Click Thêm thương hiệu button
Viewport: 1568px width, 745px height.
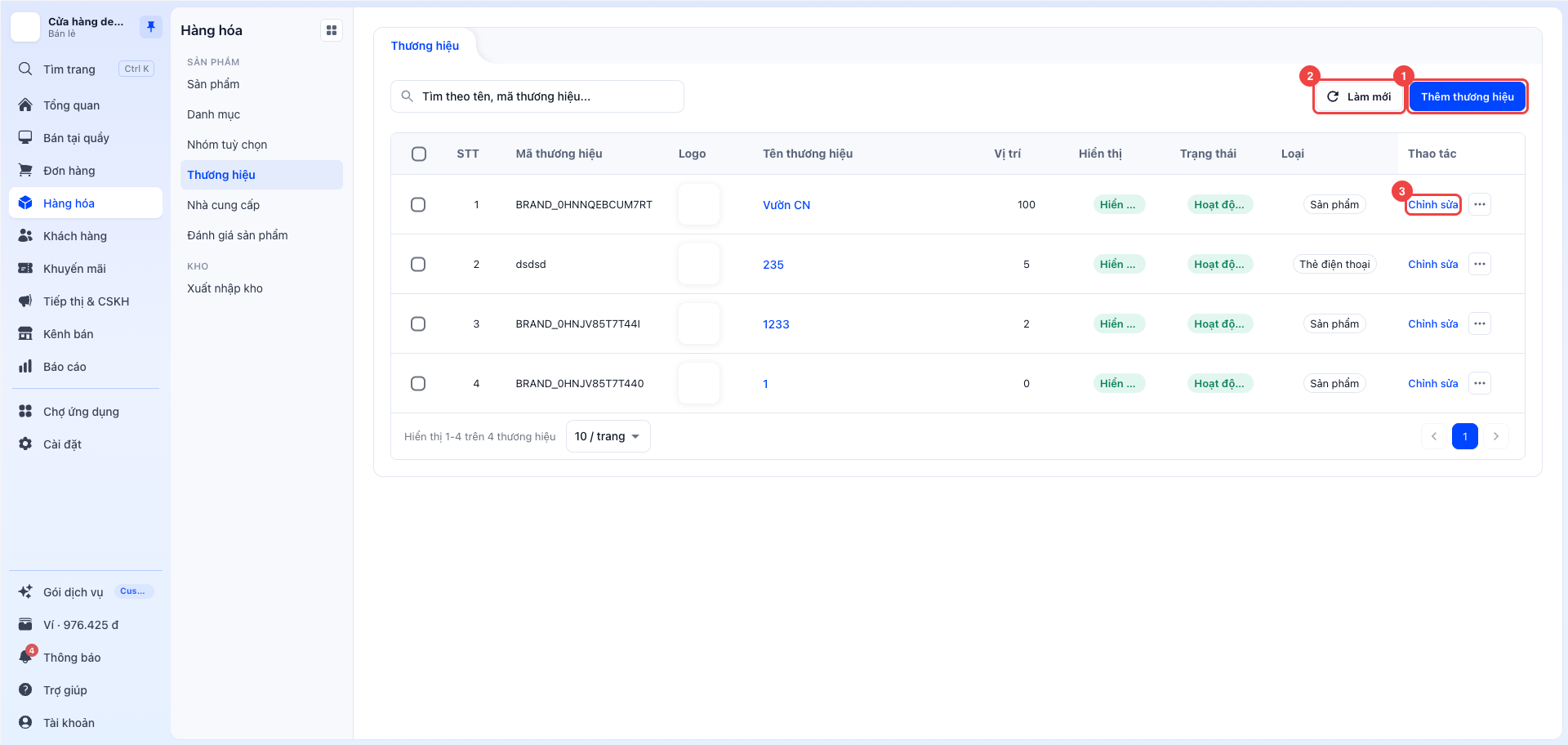click(1468, 96)
